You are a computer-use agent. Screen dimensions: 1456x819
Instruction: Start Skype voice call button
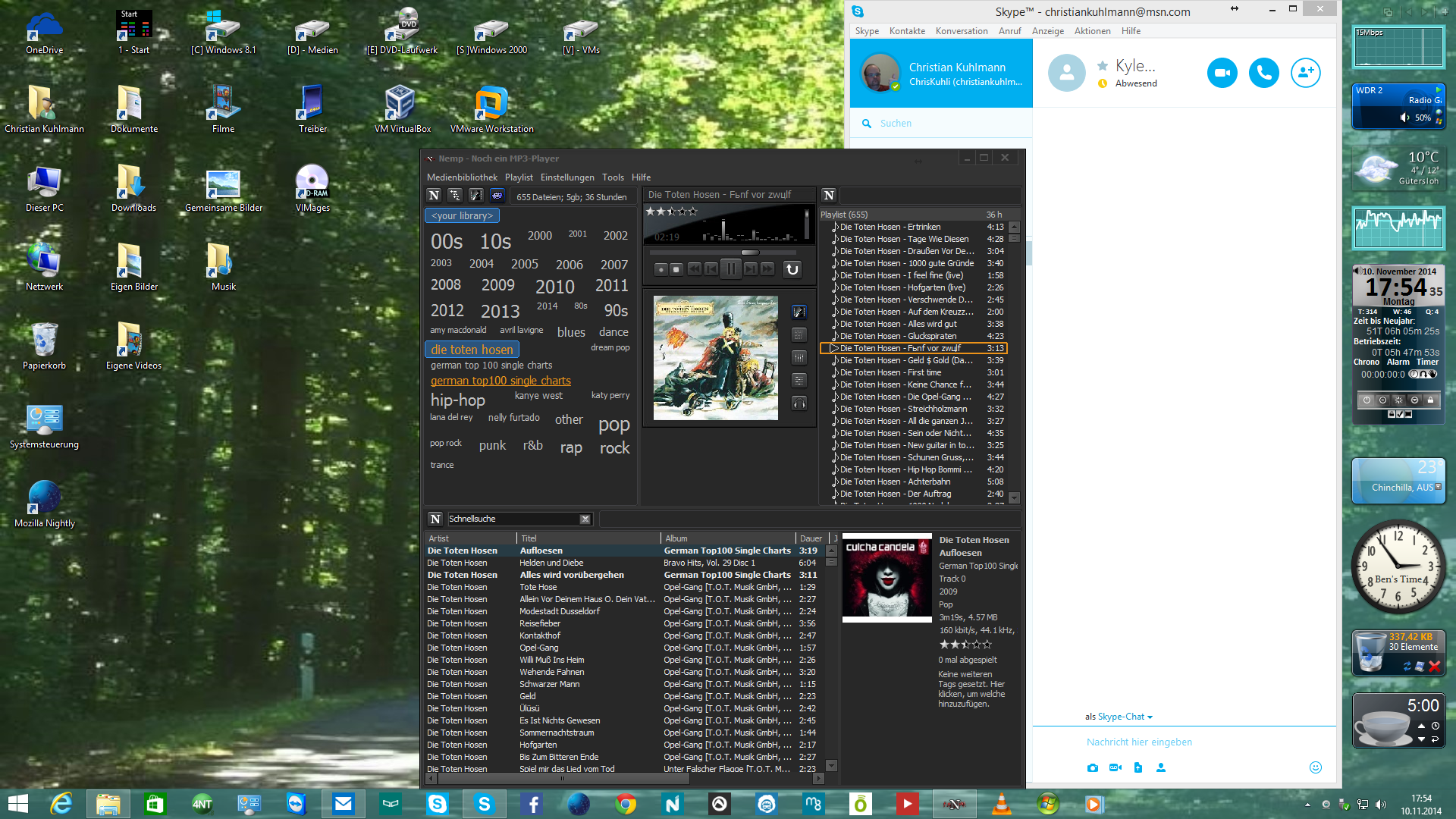coord(1263,73)
